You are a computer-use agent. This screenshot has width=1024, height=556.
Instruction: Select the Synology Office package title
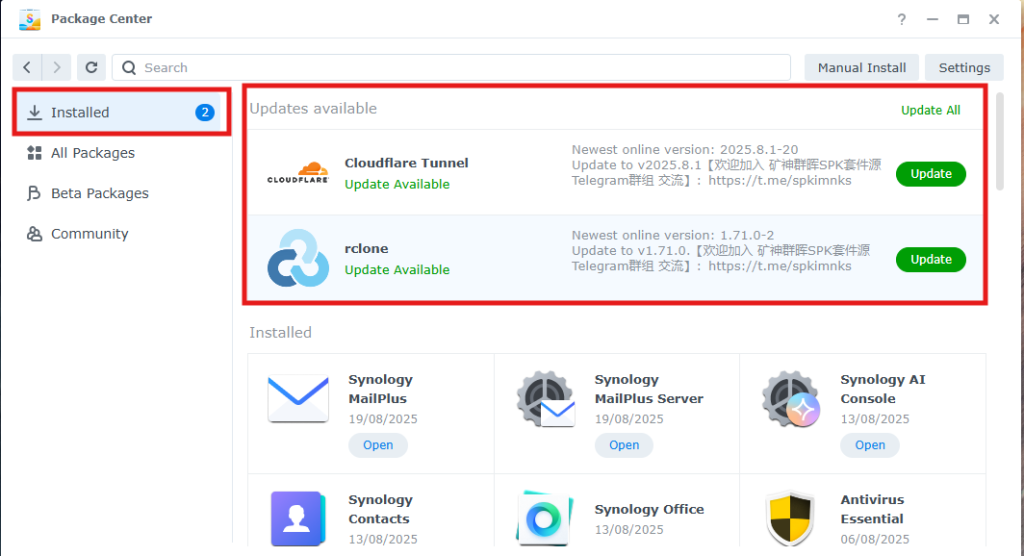(x=649, y=509)
